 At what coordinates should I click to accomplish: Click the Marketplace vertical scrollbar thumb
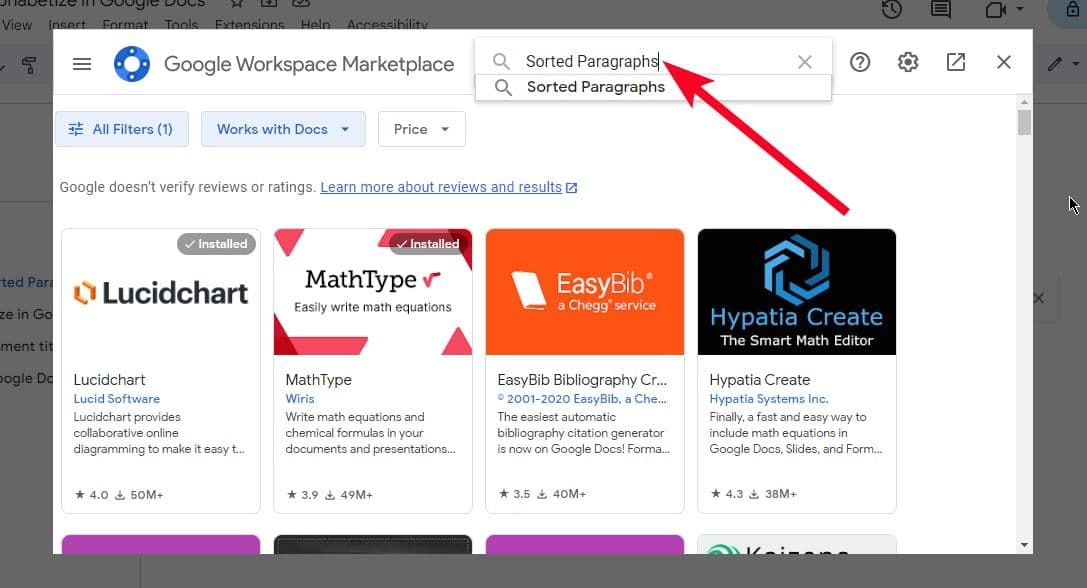pyautogui.click(x=1024, y=123)
